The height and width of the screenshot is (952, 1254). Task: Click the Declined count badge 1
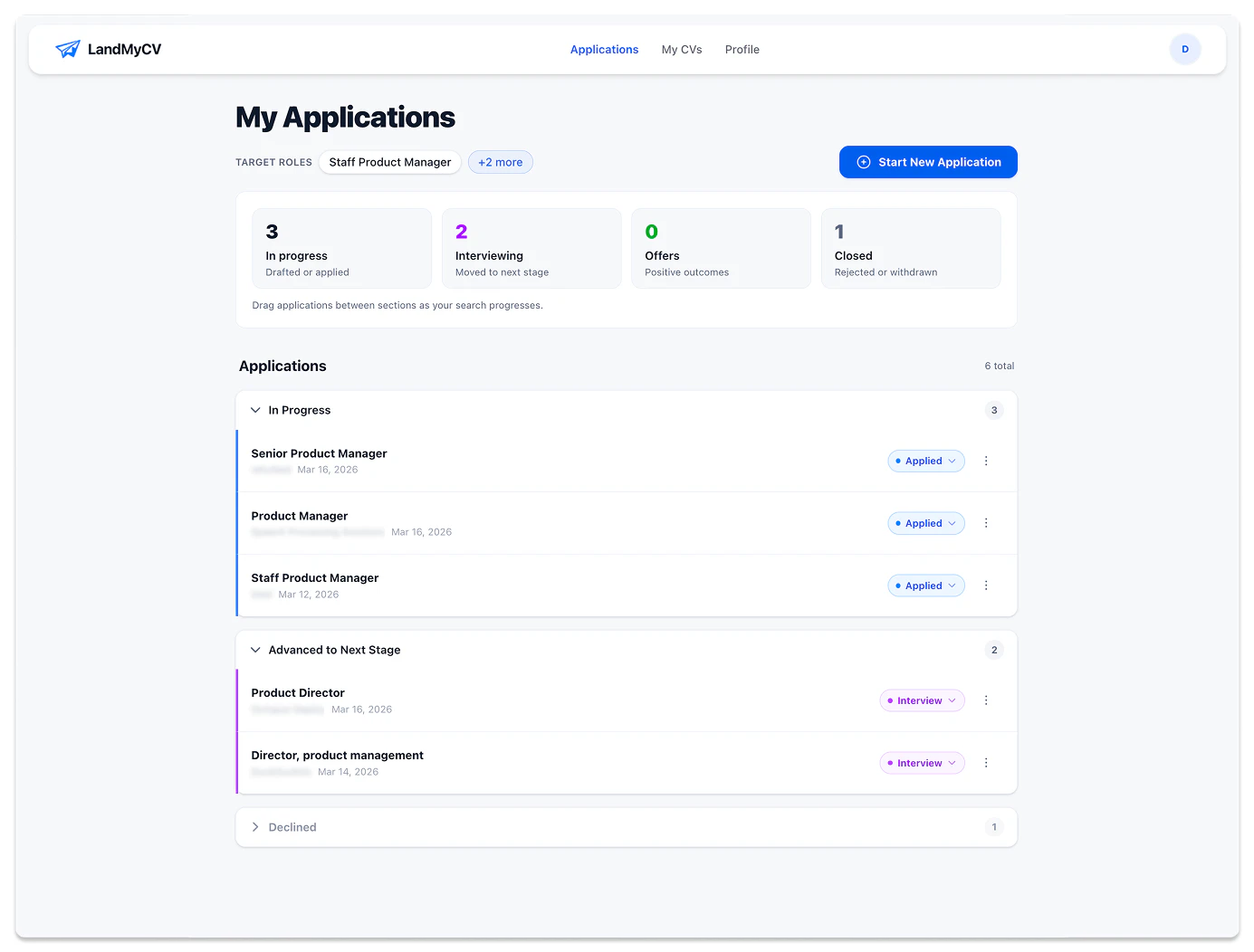994,827
